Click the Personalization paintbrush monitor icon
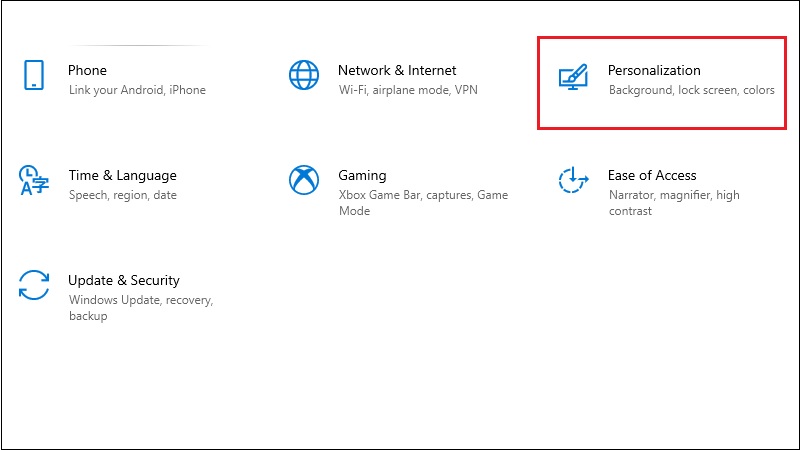Image resolution: width=800 pixels, height=450 pixels. tap(573, 77)
